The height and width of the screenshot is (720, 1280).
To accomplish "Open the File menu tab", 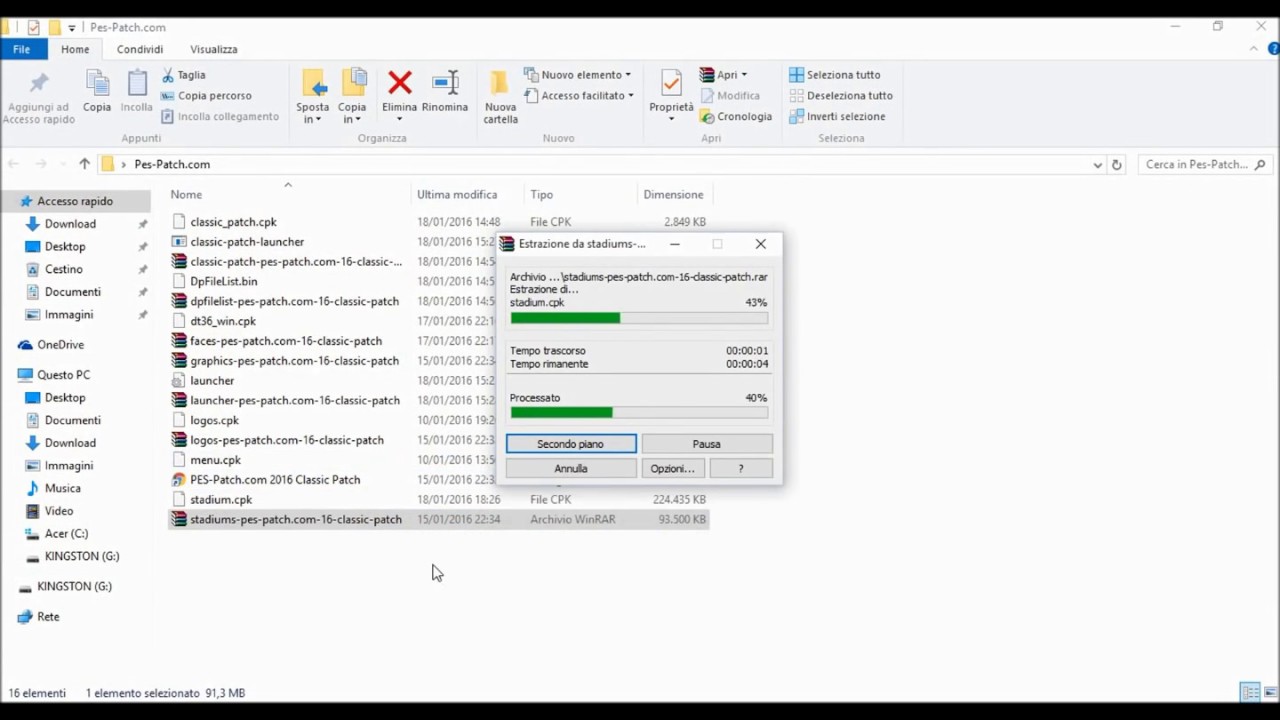I will point(21,49).
